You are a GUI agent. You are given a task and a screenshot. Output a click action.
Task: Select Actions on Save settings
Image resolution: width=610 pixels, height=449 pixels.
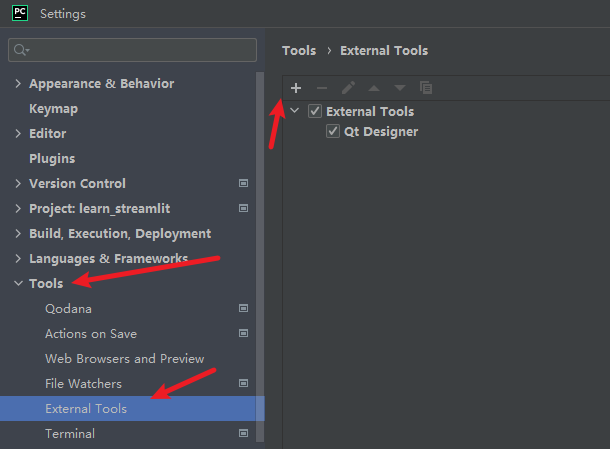click(x=91, y=334)
